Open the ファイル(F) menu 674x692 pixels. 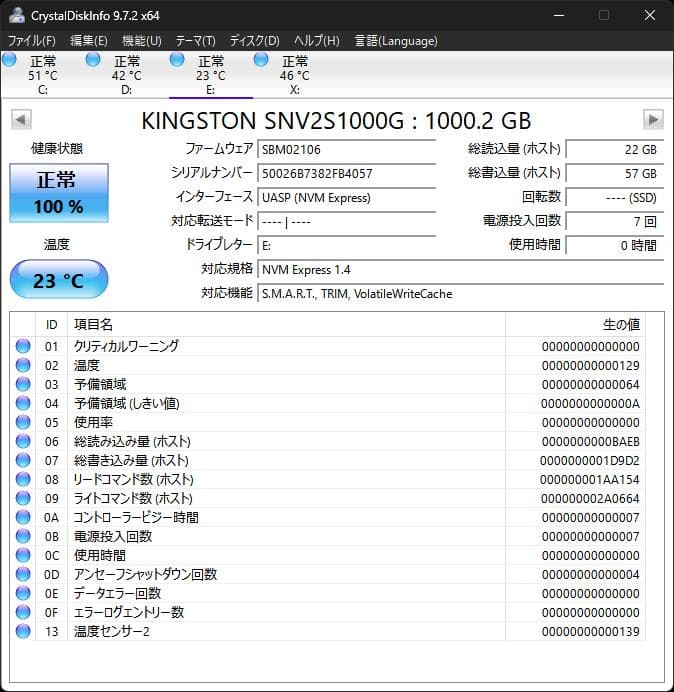point(32,41)
